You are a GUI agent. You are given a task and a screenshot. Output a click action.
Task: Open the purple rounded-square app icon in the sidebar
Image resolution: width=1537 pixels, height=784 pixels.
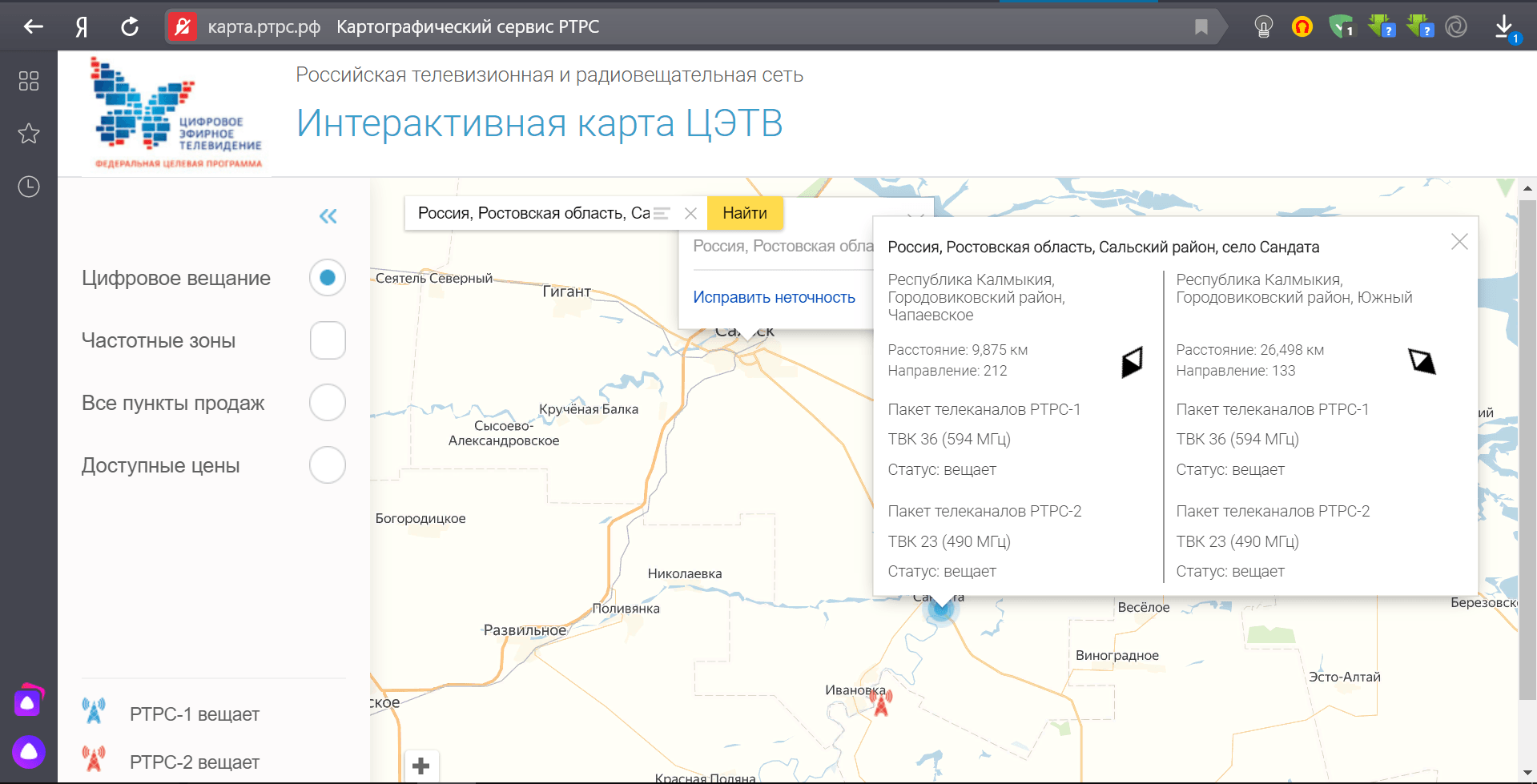click(28, 702)
